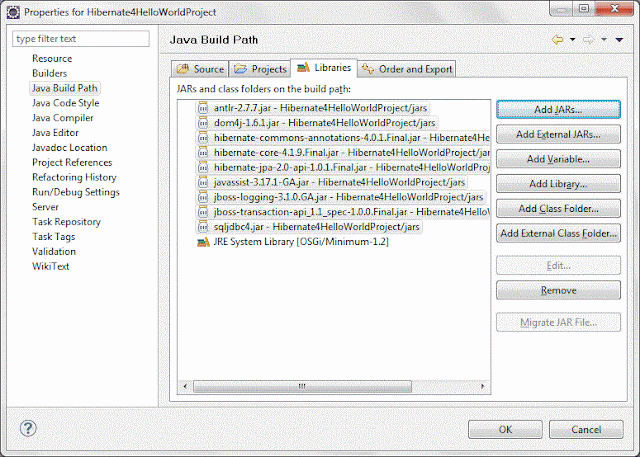Click the forward navigation arrow icon
The height and width of the screenshot is (457, 640).
tap(588, 40)
